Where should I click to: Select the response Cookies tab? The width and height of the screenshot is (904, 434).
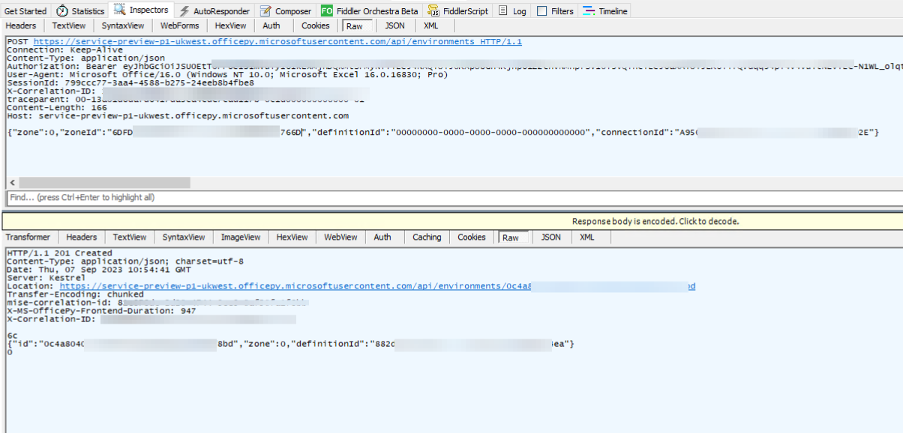tap(472, 237)
